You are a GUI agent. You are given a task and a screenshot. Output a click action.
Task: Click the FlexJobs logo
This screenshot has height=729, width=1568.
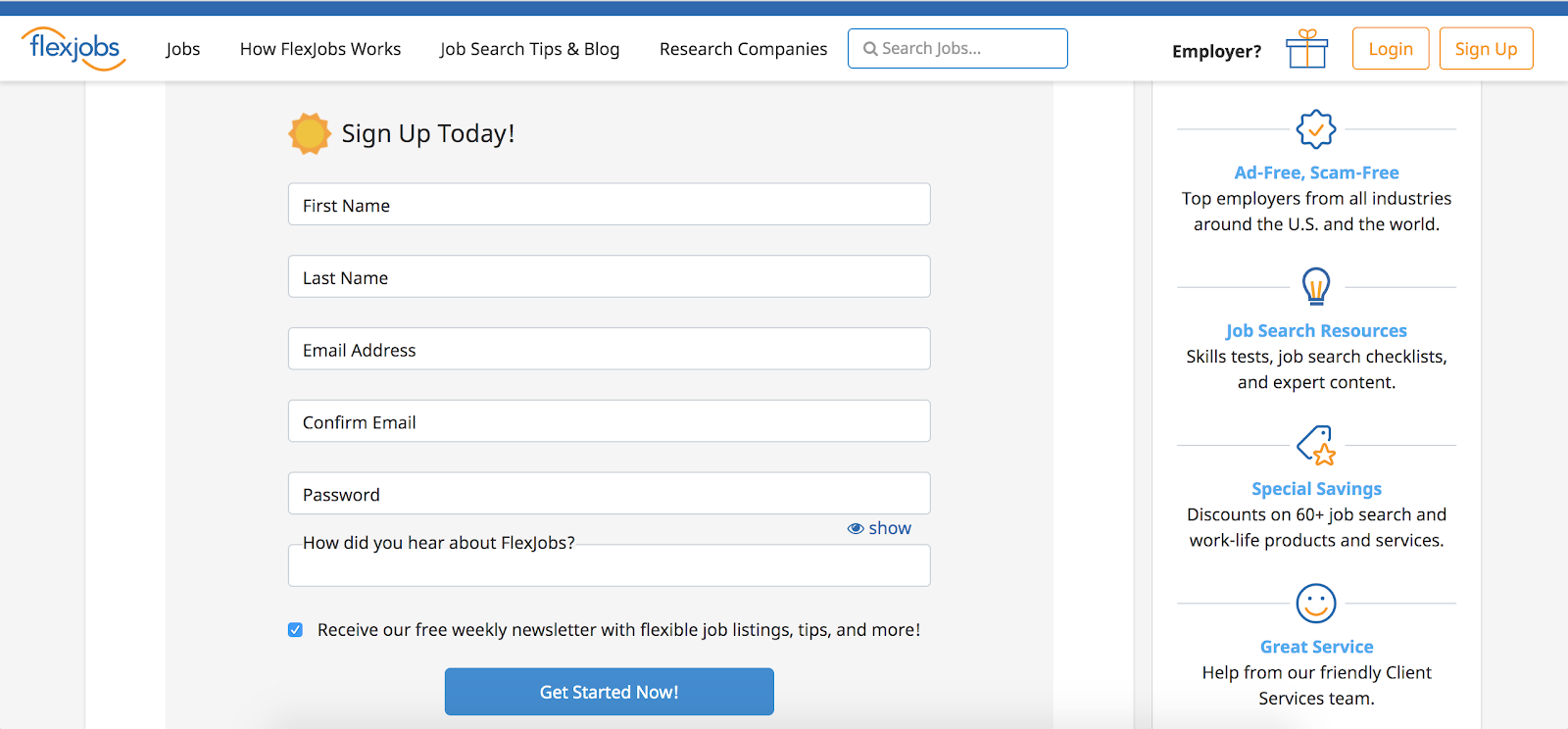(73, 48)
